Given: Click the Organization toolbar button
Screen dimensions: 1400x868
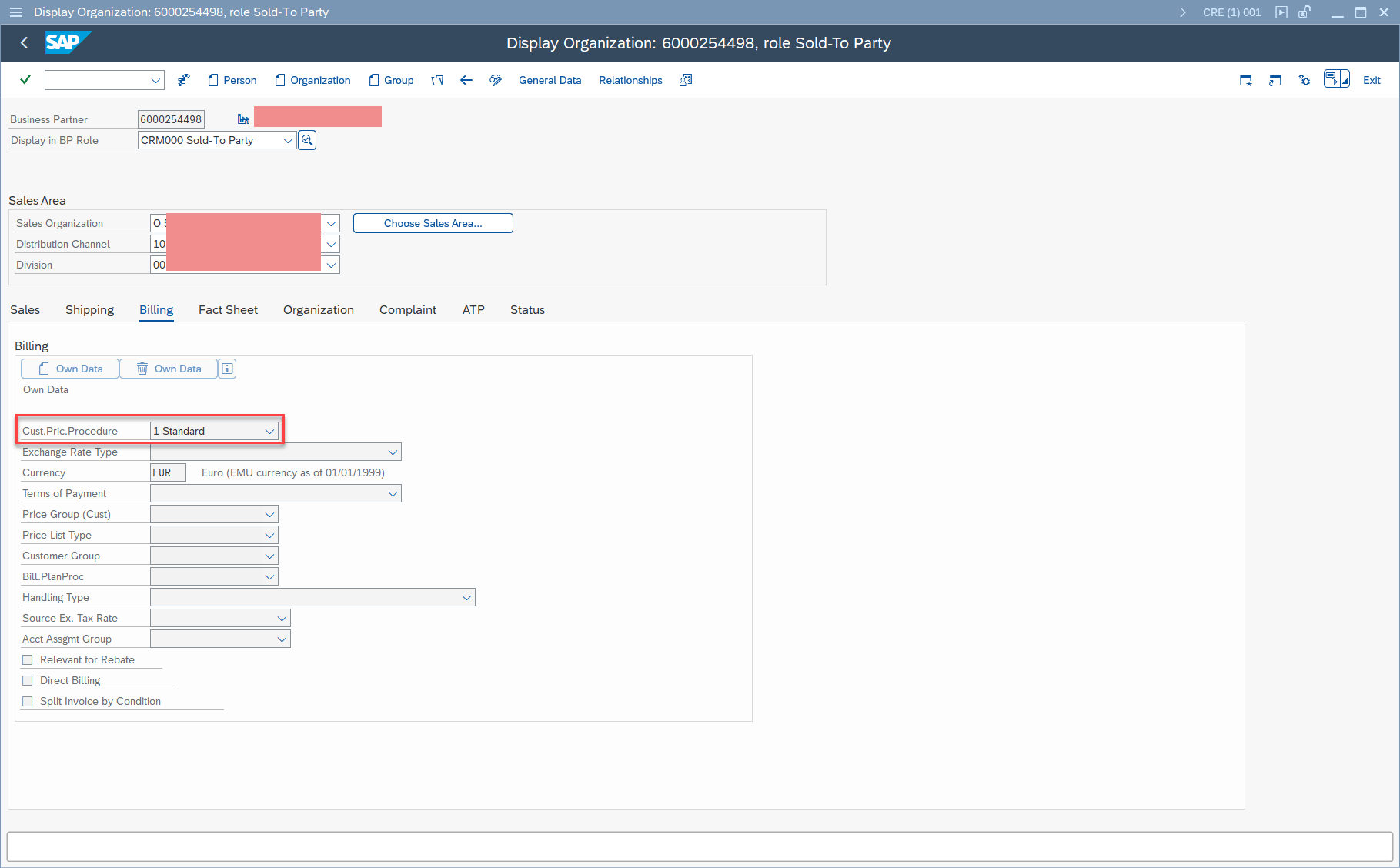Looking at the screenshot, I should 312,80.
